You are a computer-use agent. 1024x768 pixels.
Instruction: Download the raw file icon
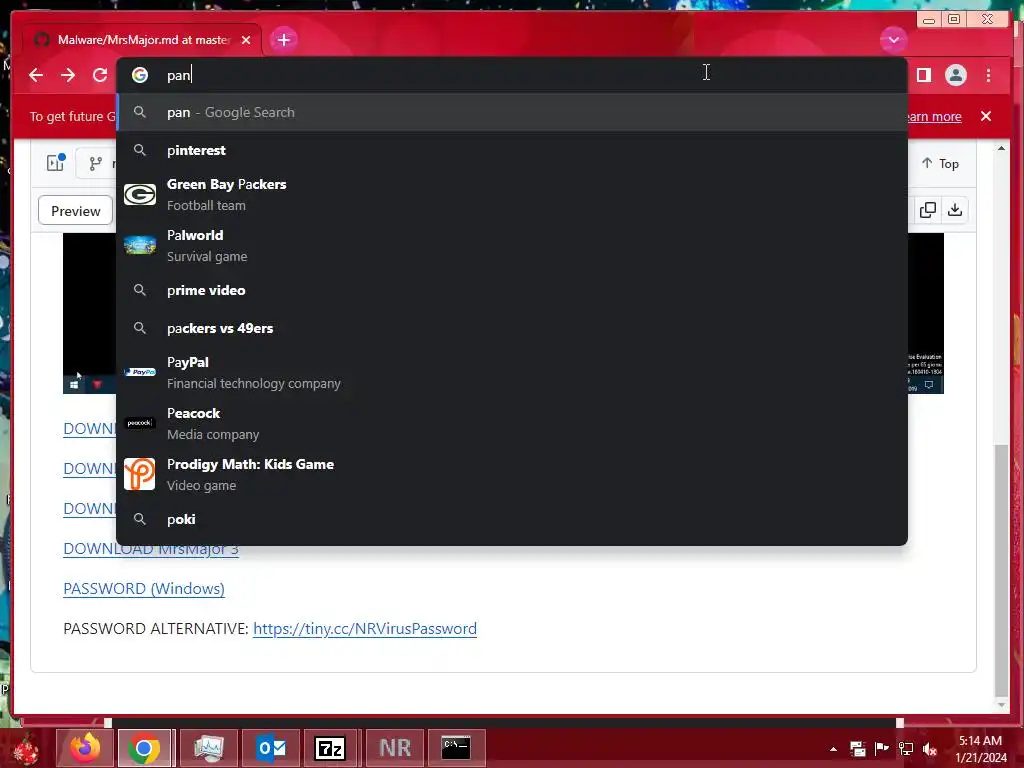point(955,210)
